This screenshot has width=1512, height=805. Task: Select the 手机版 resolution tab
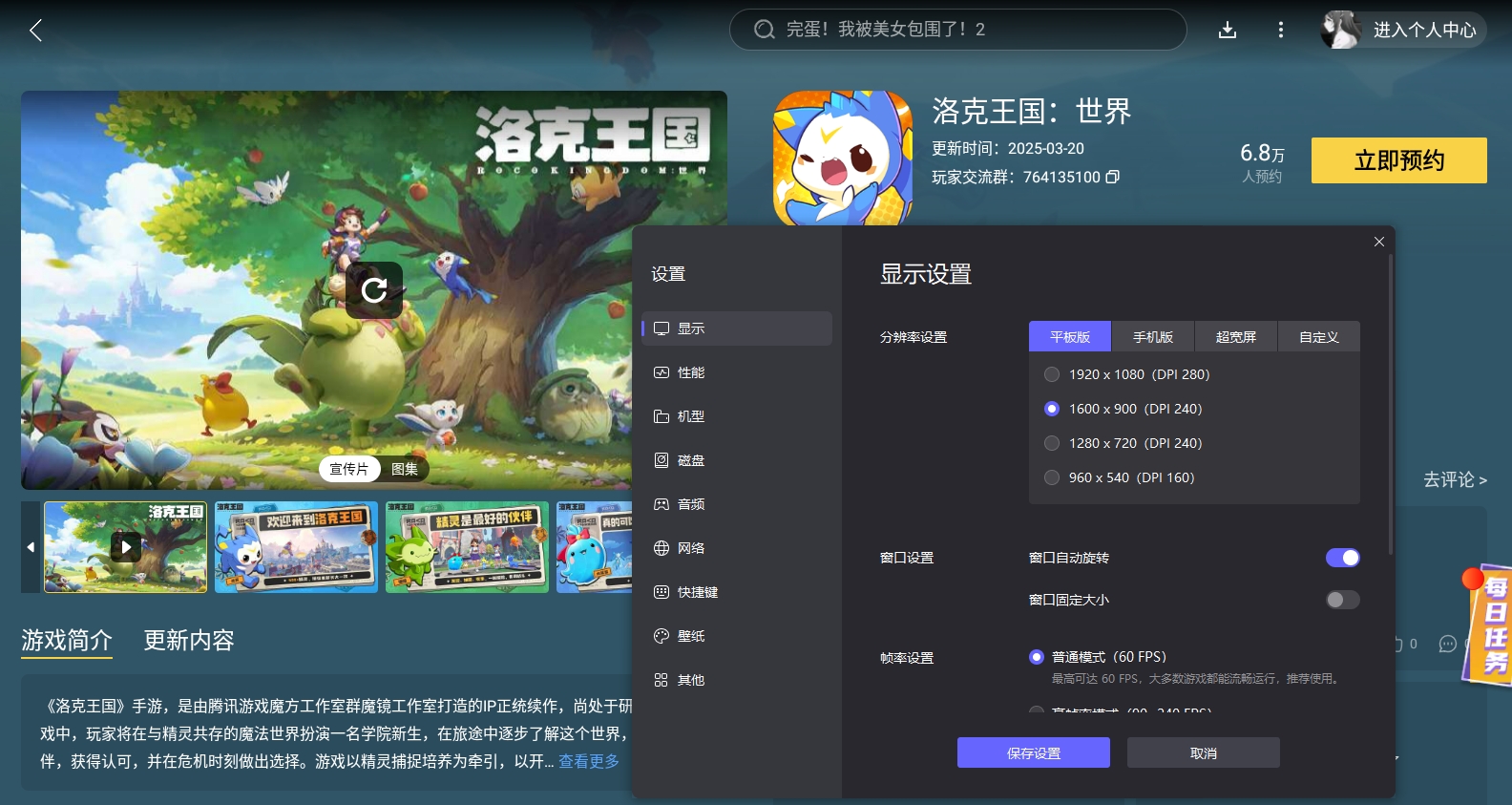1153,337
